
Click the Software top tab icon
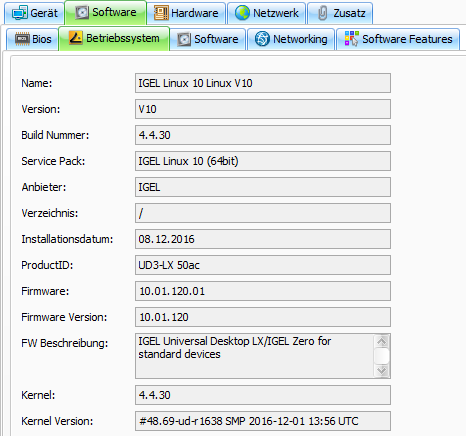point(82,12)
